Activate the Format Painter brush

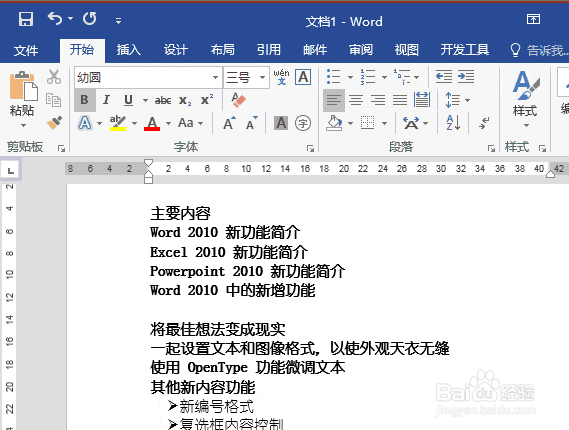(54, 123)
